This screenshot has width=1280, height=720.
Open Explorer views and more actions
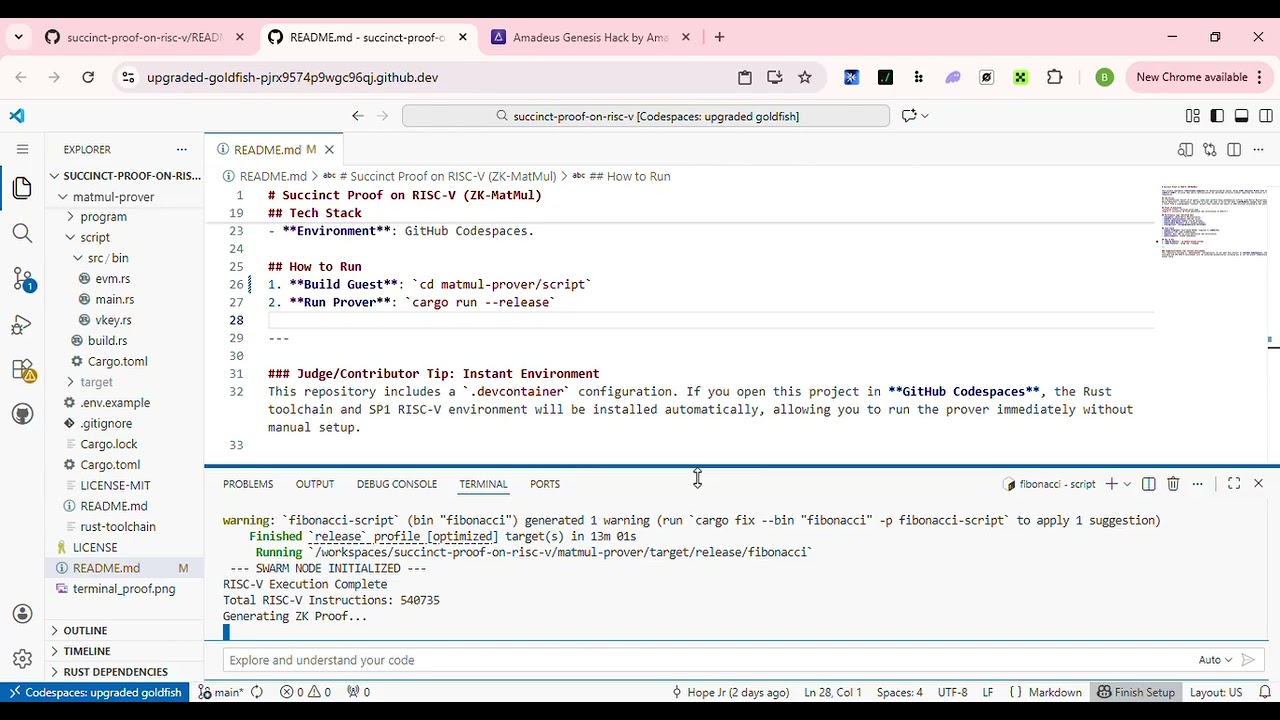click(x=181, y=149)
